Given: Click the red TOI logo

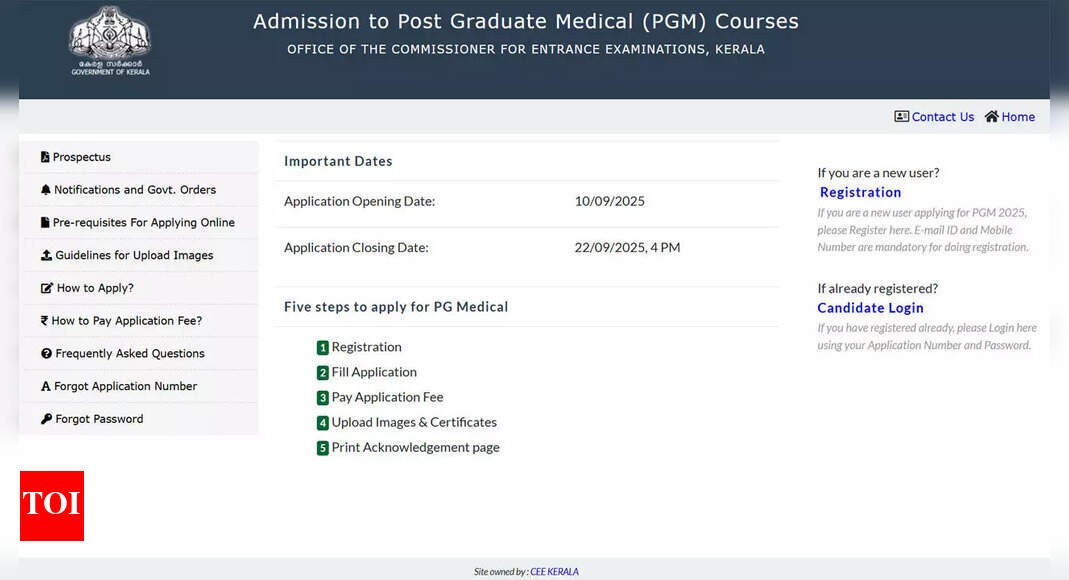Looking at the screenshot, I should 52,506.
